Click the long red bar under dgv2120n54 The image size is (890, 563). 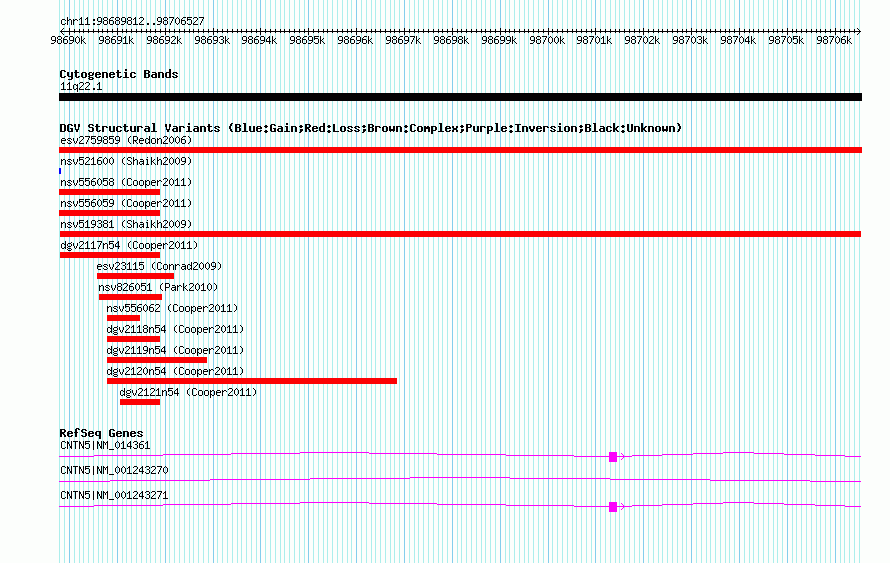[x=252, y=381]
